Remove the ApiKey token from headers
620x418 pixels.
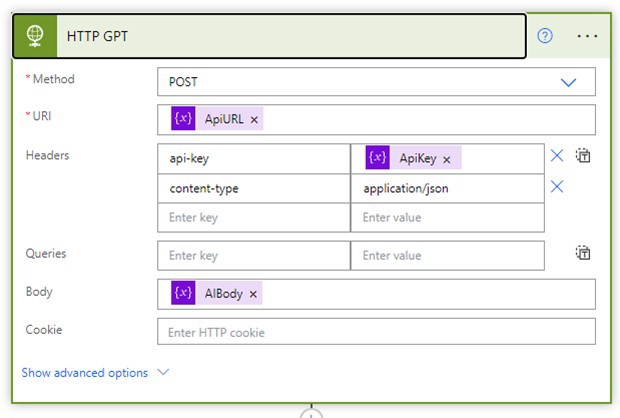click(x=446, y=159)
